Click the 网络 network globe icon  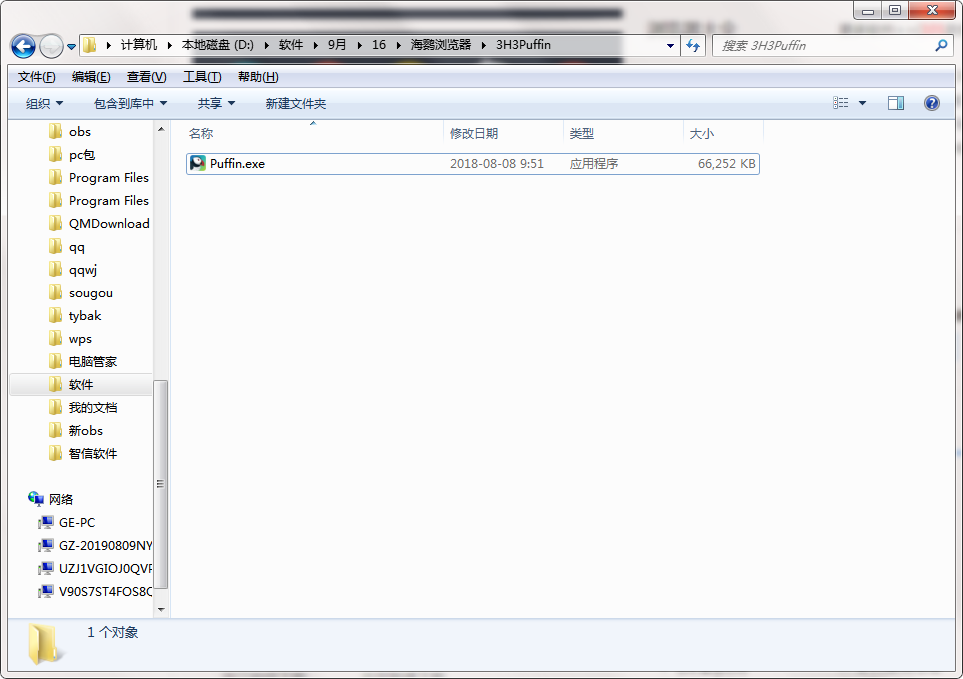(x=36, y=499)
